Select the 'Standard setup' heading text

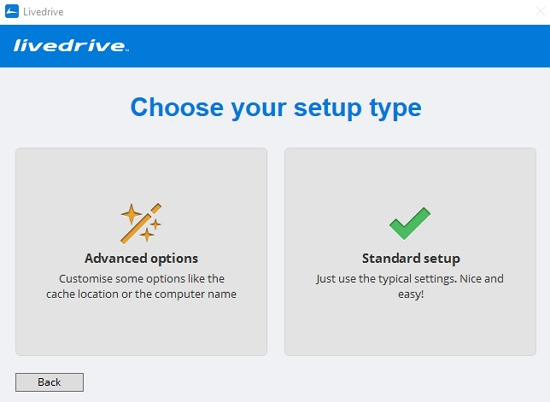pos(411,259)
